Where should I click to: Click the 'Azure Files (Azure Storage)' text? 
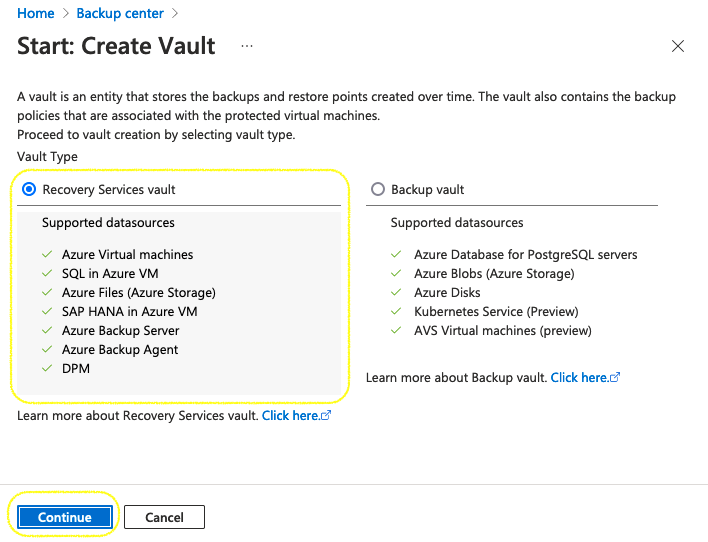[x=139, y=293]
